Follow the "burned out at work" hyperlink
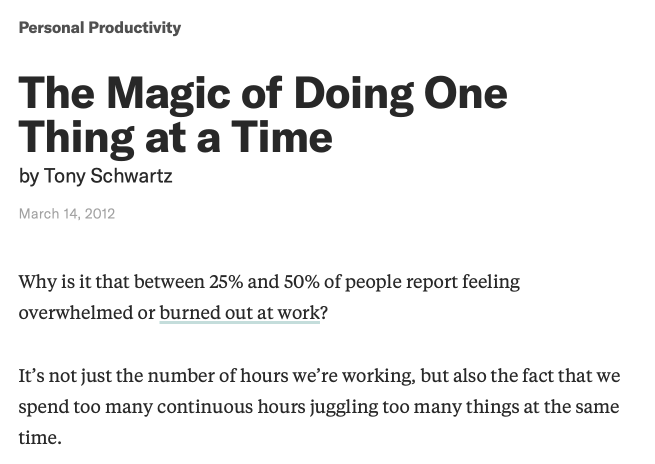This screenshot has height=464, width=655. 239,312
